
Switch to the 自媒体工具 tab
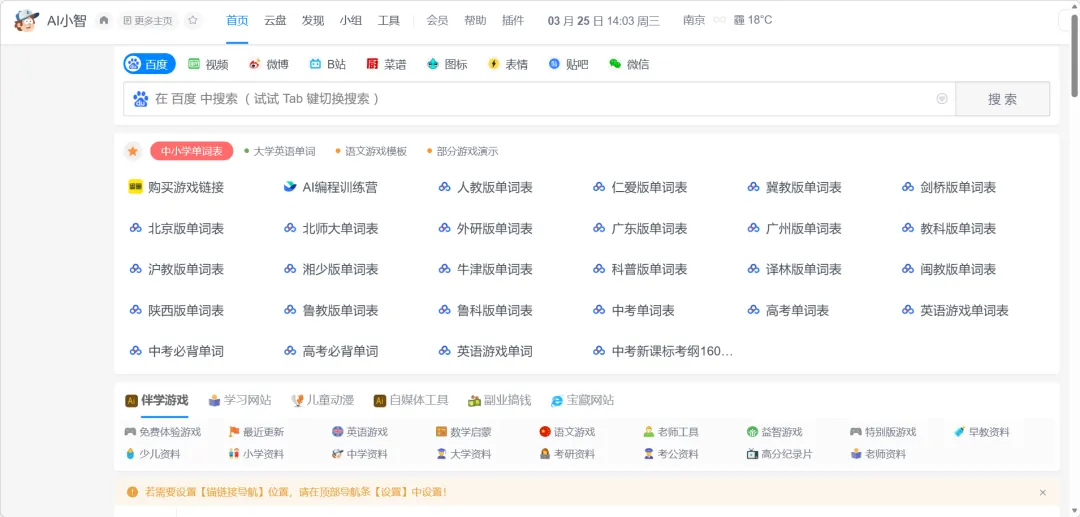coord(411,400)
